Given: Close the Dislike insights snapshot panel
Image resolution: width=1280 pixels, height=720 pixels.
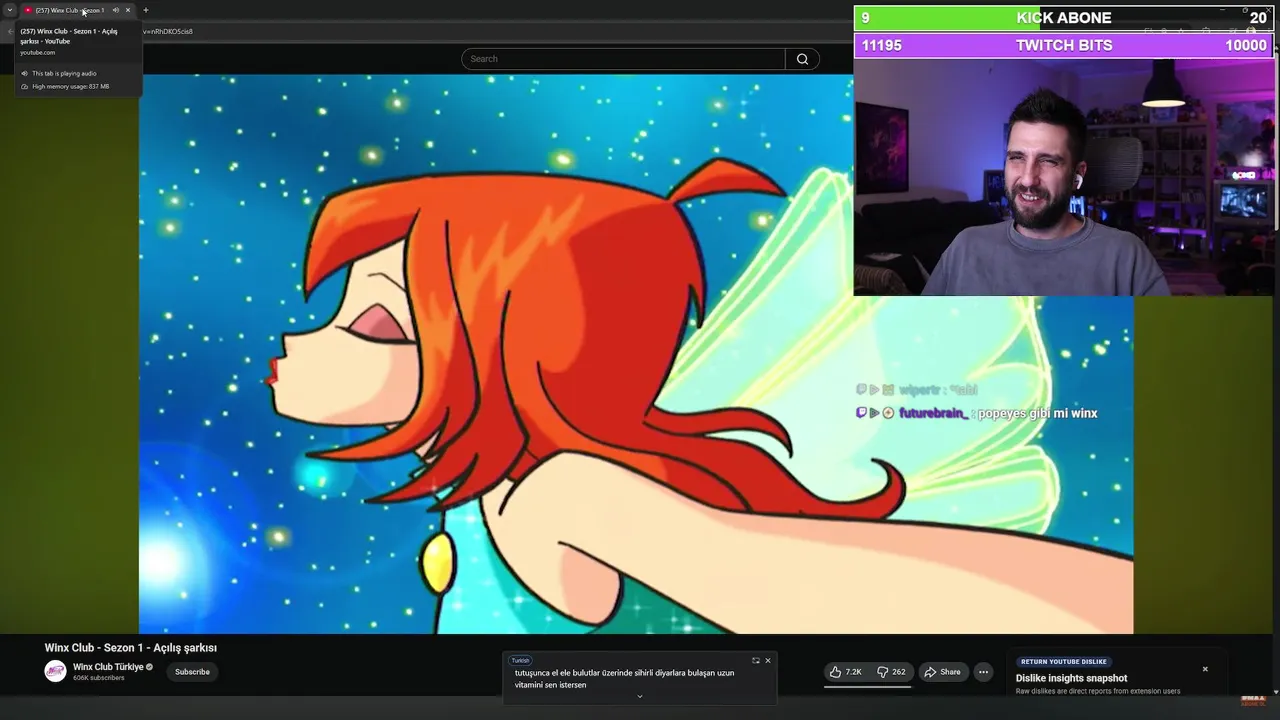Looking at the screenshot, I should point(1205,669).
